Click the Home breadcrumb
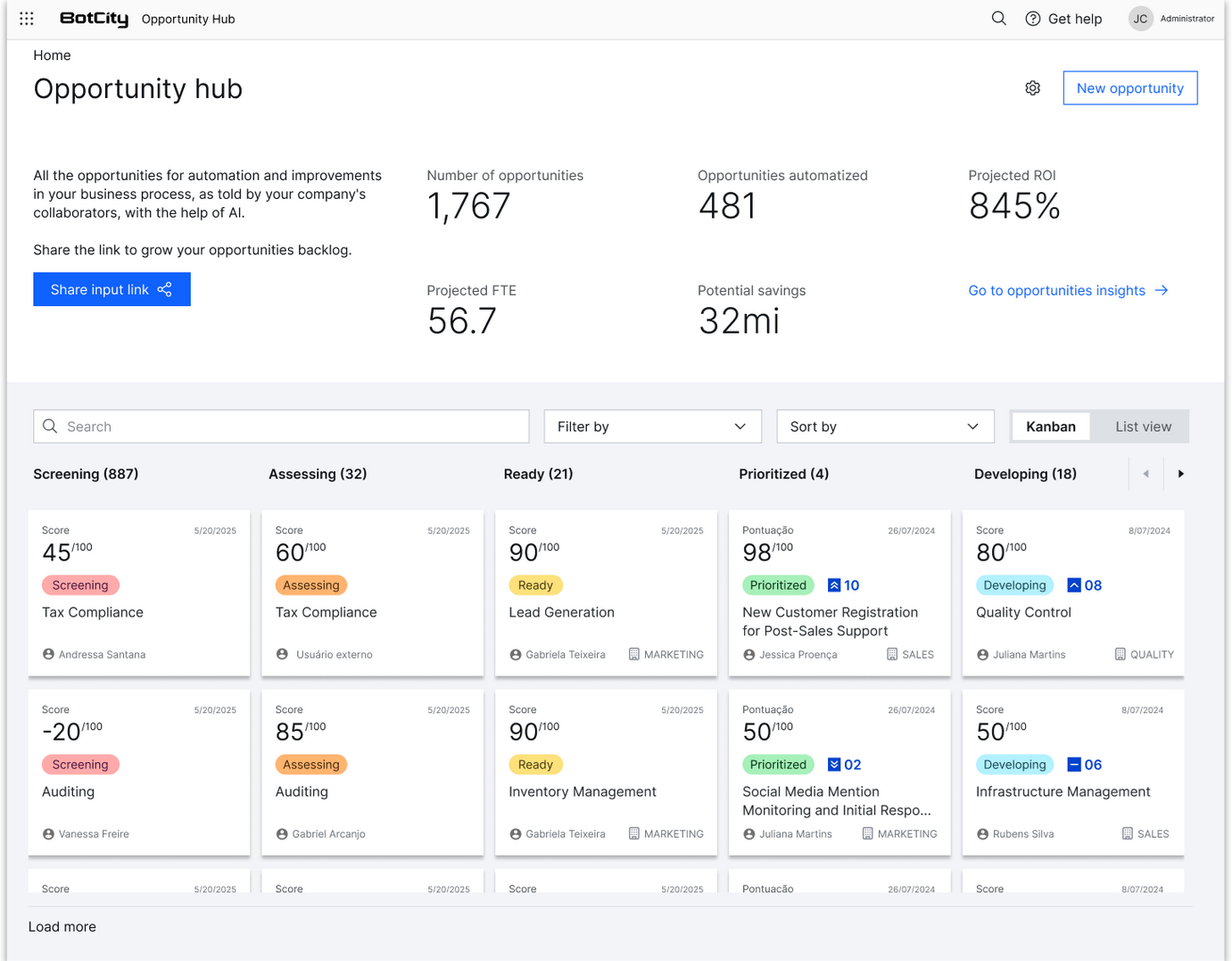This screenshot has width=1232, height=961. click(52, 55)
